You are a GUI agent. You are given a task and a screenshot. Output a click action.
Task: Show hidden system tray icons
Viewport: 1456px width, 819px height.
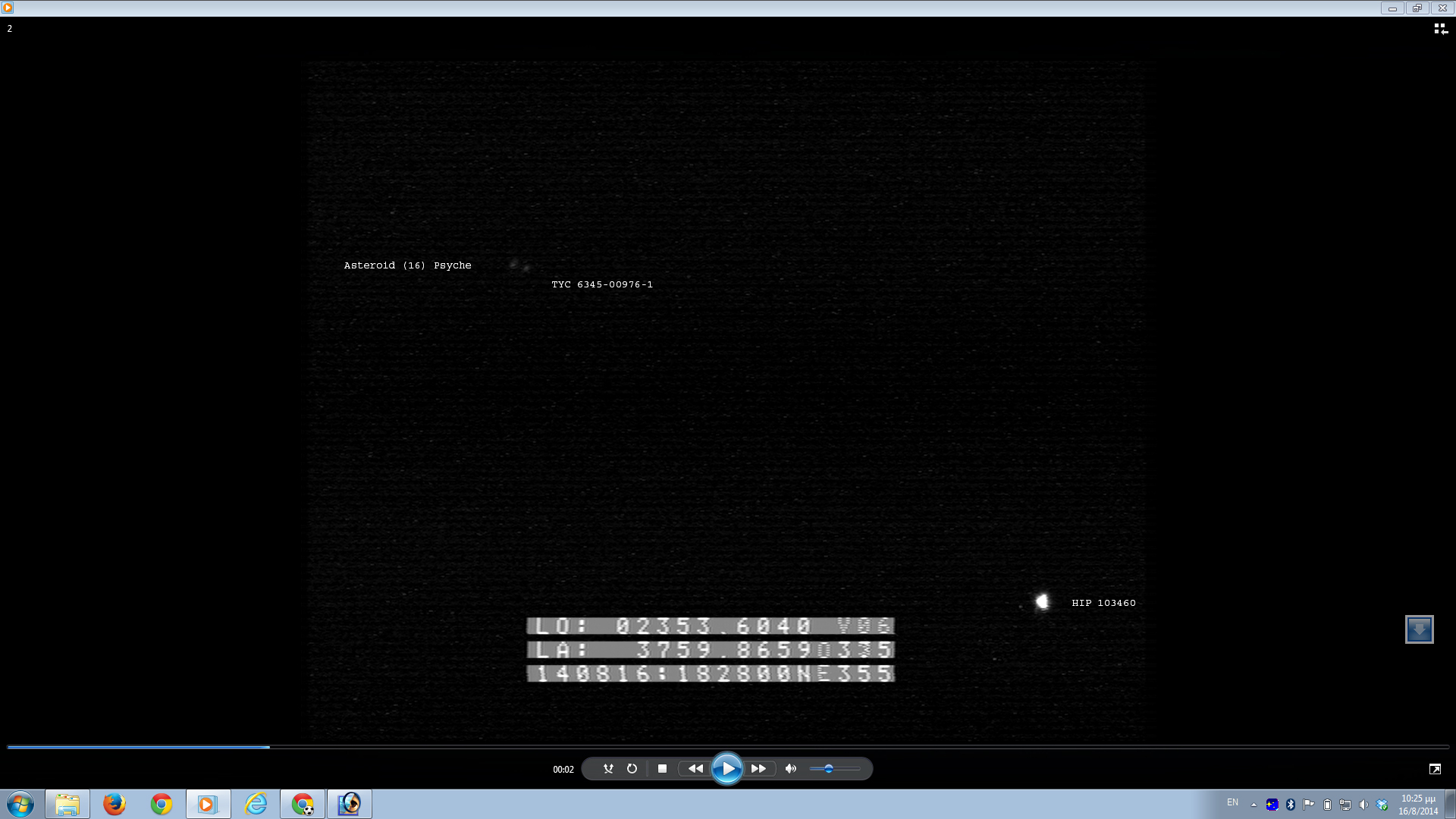point(1254,805)
